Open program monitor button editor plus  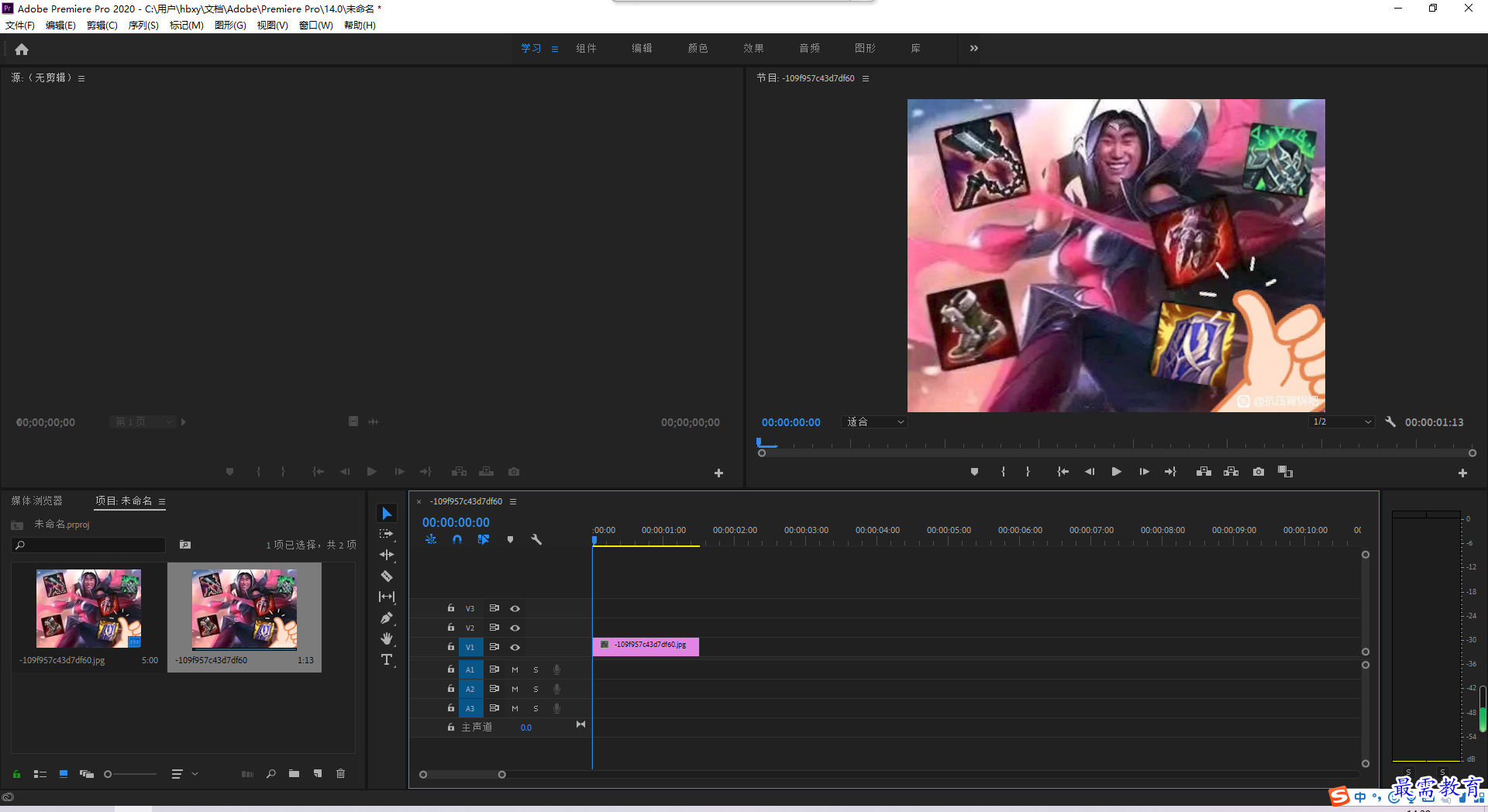(1462, 473)
